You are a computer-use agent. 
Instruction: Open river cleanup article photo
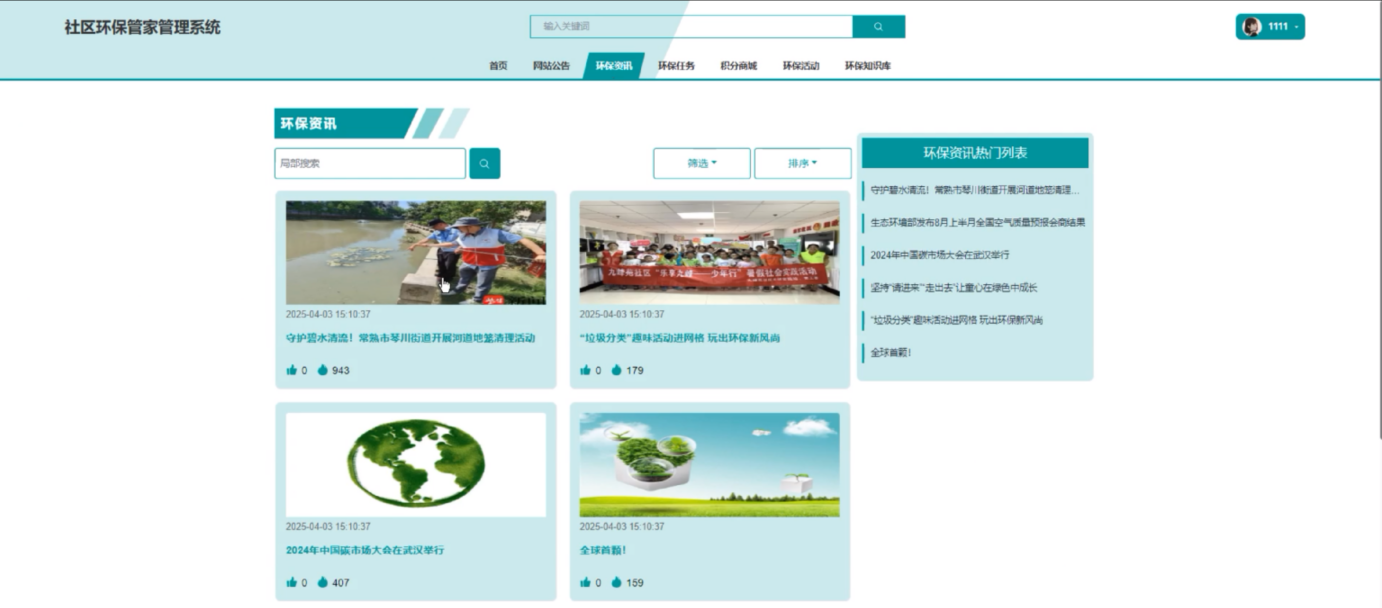pos(416,252)
